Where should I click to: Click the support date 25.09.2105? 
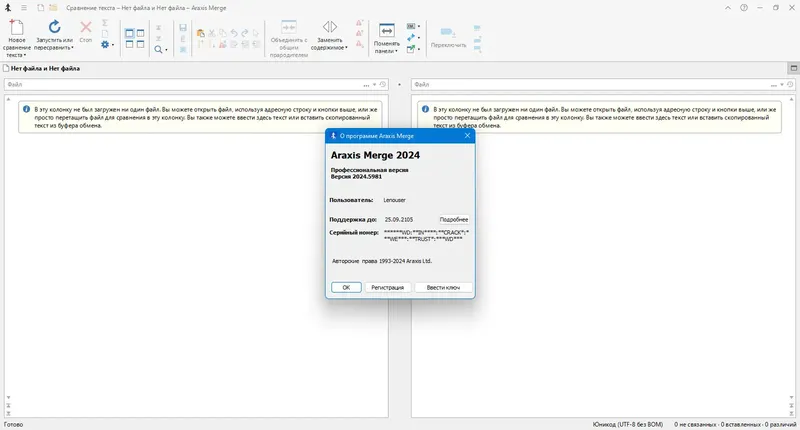(x=399, y=219)
